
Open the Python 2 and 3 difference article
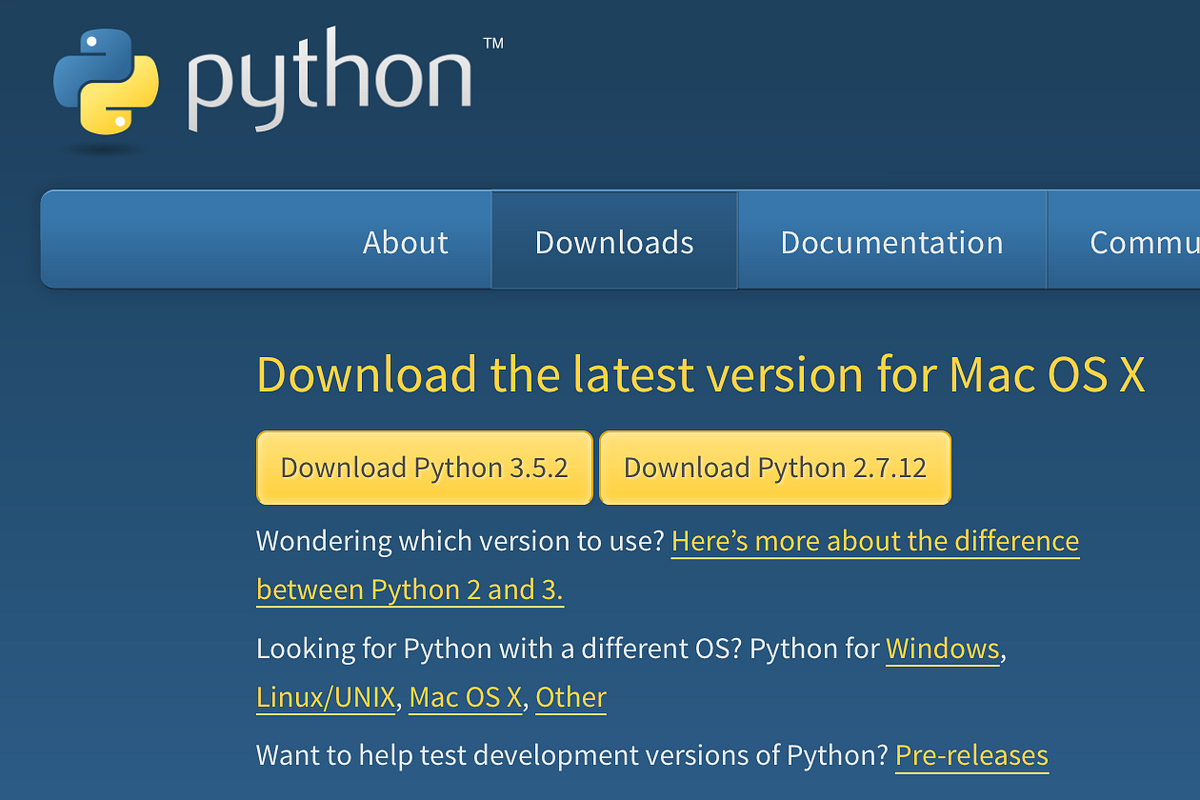tap(875, 541)
